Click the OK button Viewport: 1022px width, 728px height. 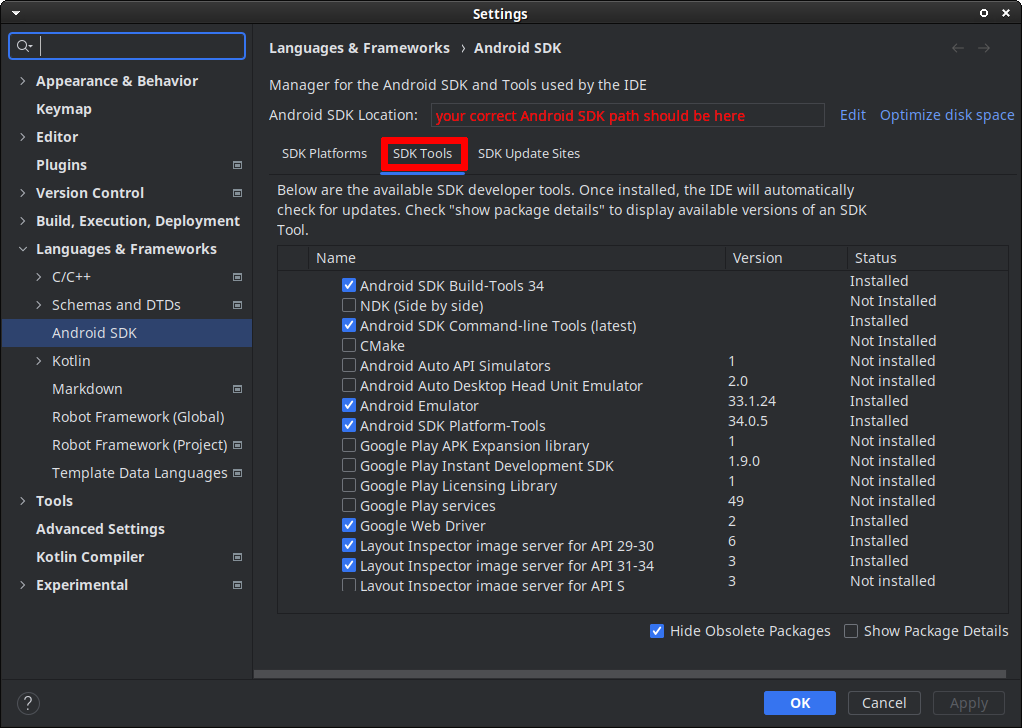tap(800, 703)
